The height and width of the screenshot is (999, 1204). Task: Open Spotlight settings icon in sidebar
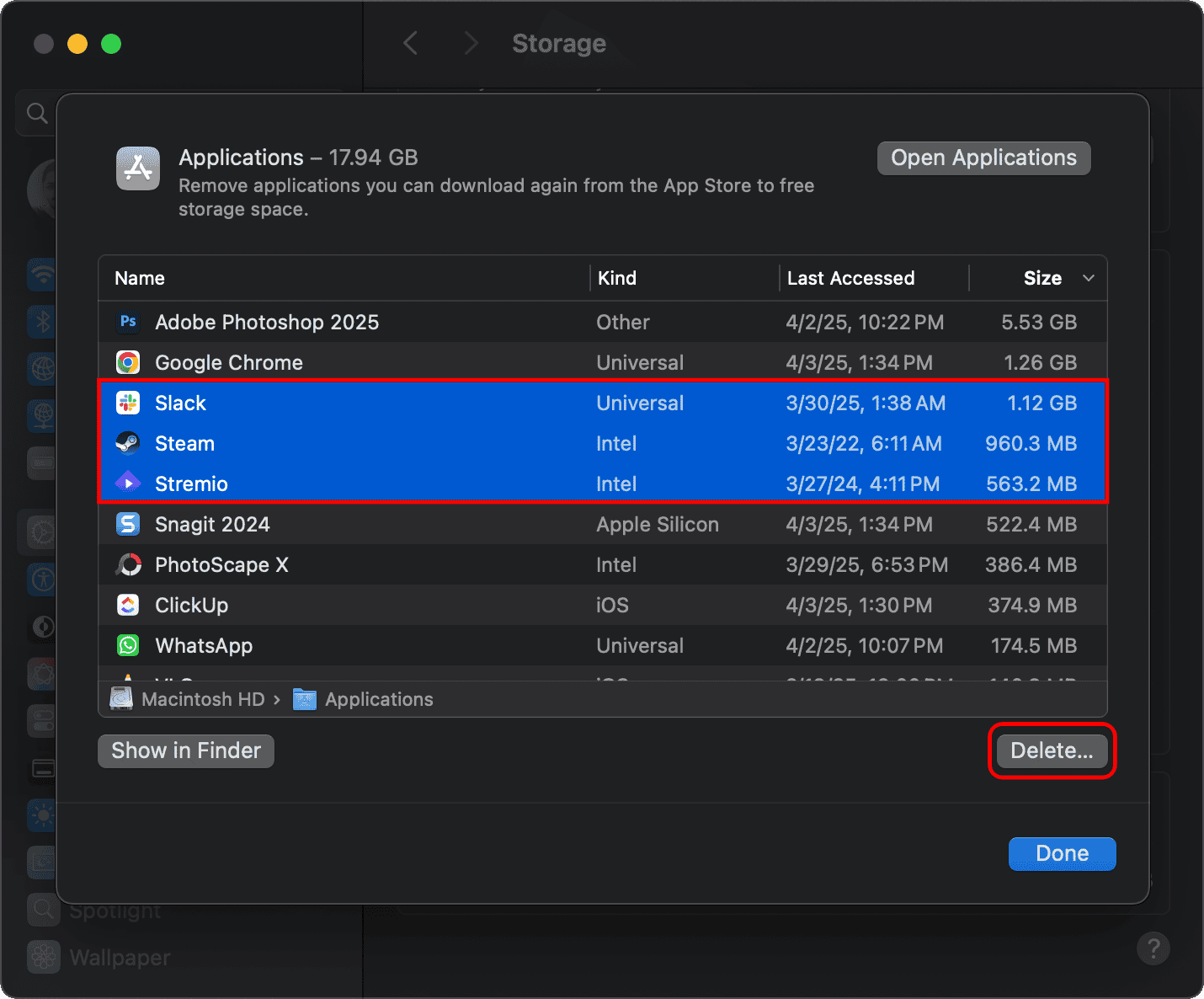coord(44,910)
